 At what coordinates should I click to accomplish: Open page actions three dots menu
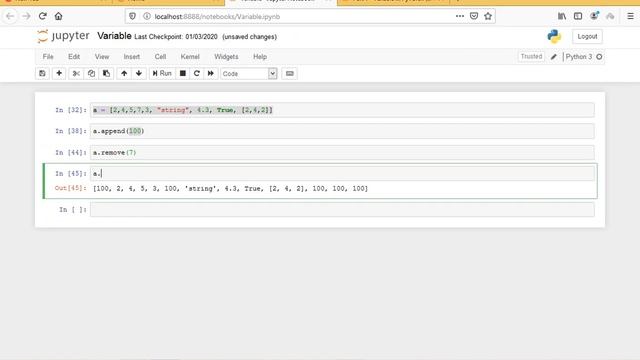click(x=460, y=16)
